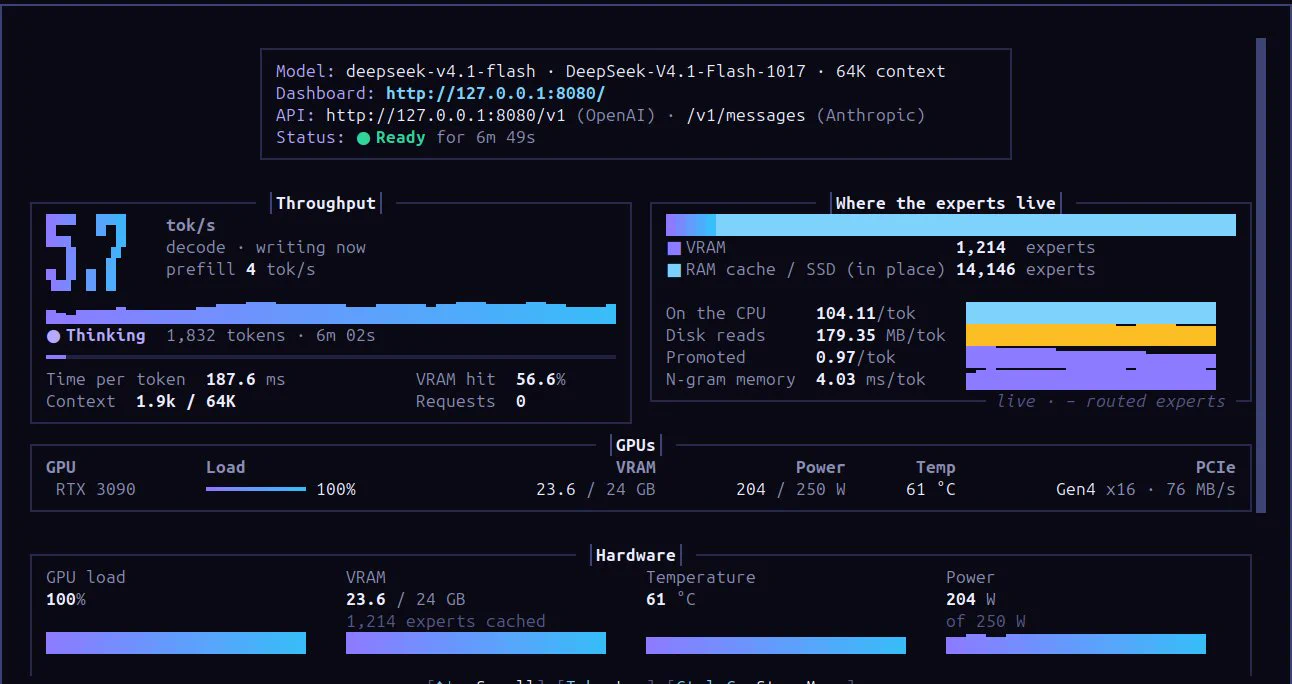Click the 'Ready' status word
This screenshot has width=1292, height=684.
(401, 137)
